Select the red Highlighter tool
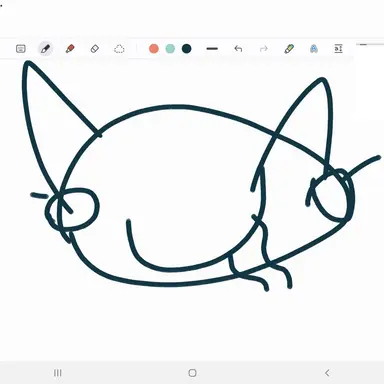The image size is (384, 384). click(70, 49)
